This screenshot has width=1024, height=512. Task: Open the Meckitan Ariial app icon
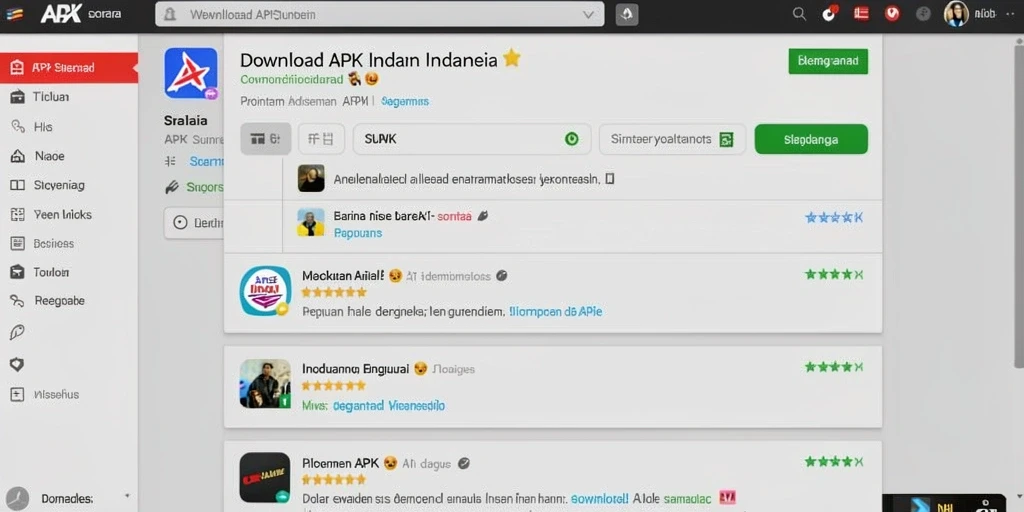266,291
